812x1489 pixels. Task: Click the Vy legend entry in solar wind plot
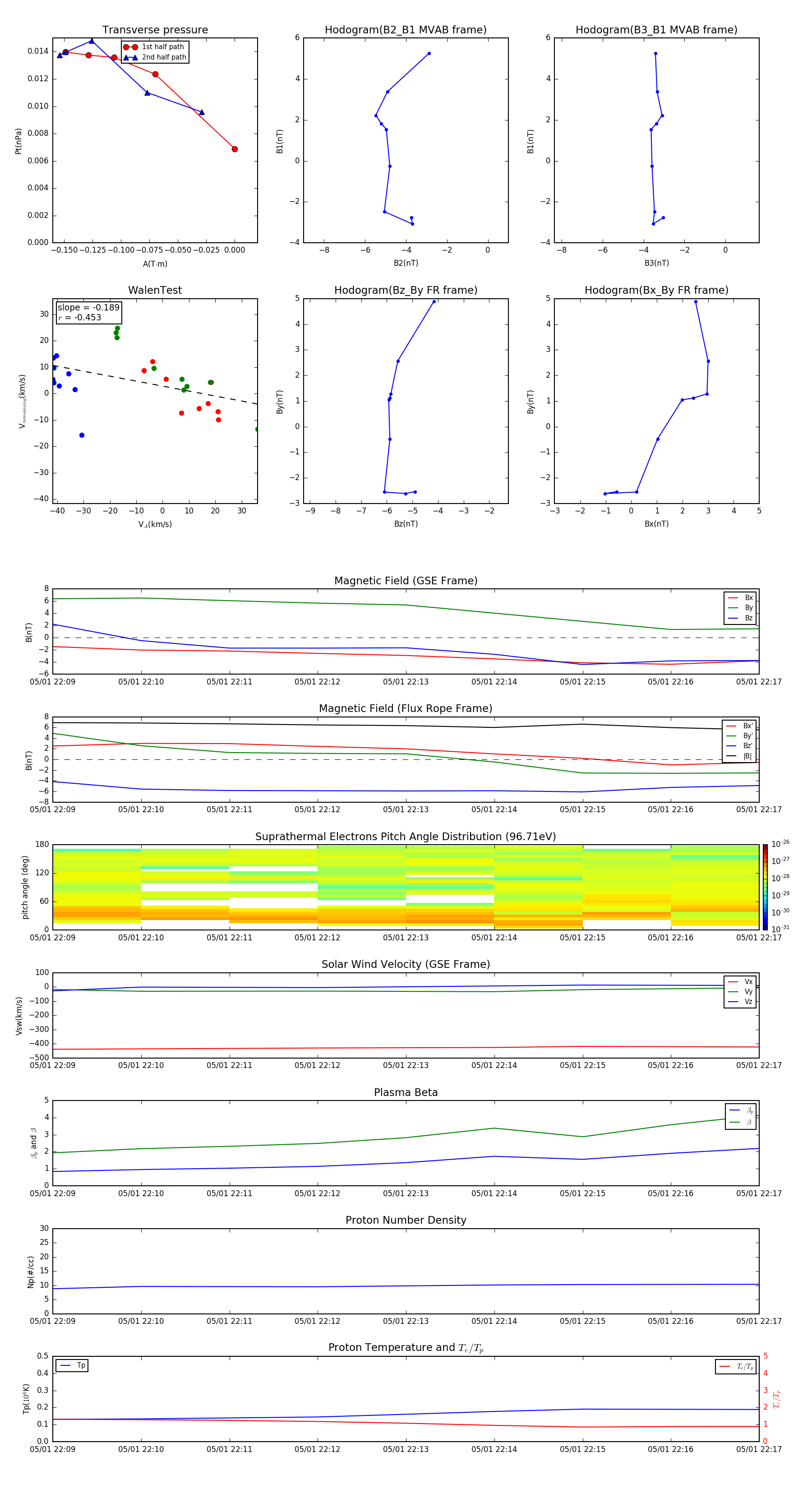[x=740, y=991]
